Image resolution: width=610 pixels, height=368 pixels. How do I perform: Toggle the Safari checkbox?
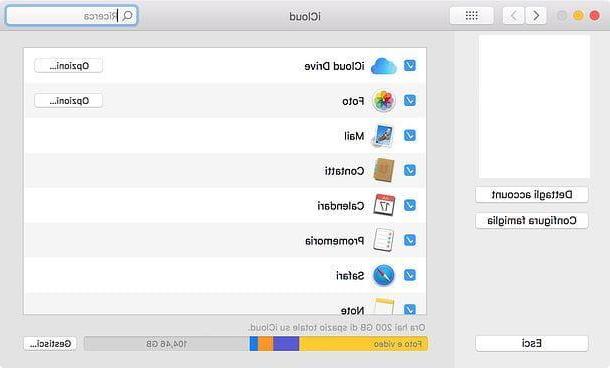(410, 275)
